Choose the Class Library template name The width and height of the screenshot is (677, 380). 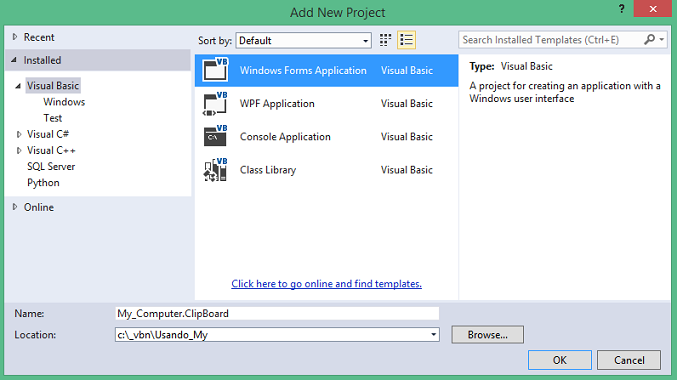click(x=268, y=170)
